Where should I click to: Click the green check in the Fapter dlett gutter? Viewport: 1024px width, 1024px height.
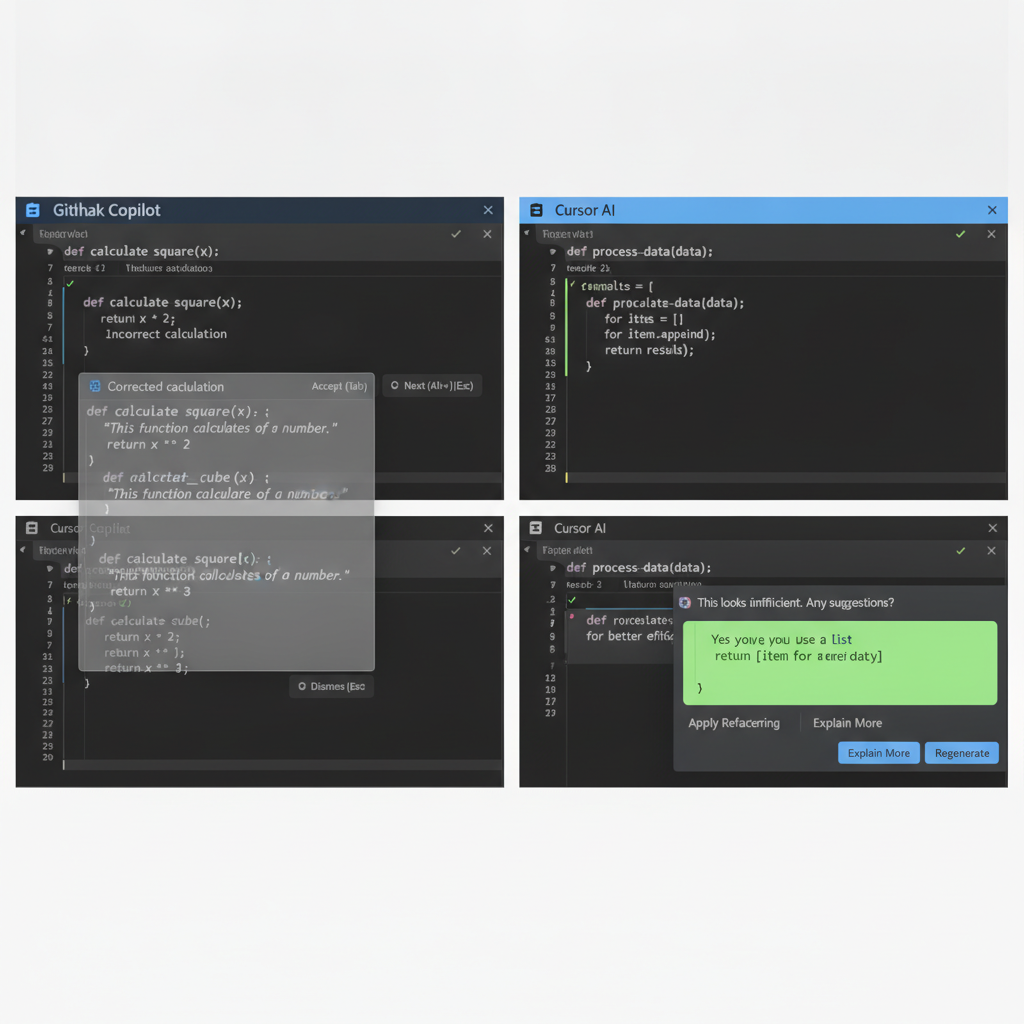tap(572, 600)
